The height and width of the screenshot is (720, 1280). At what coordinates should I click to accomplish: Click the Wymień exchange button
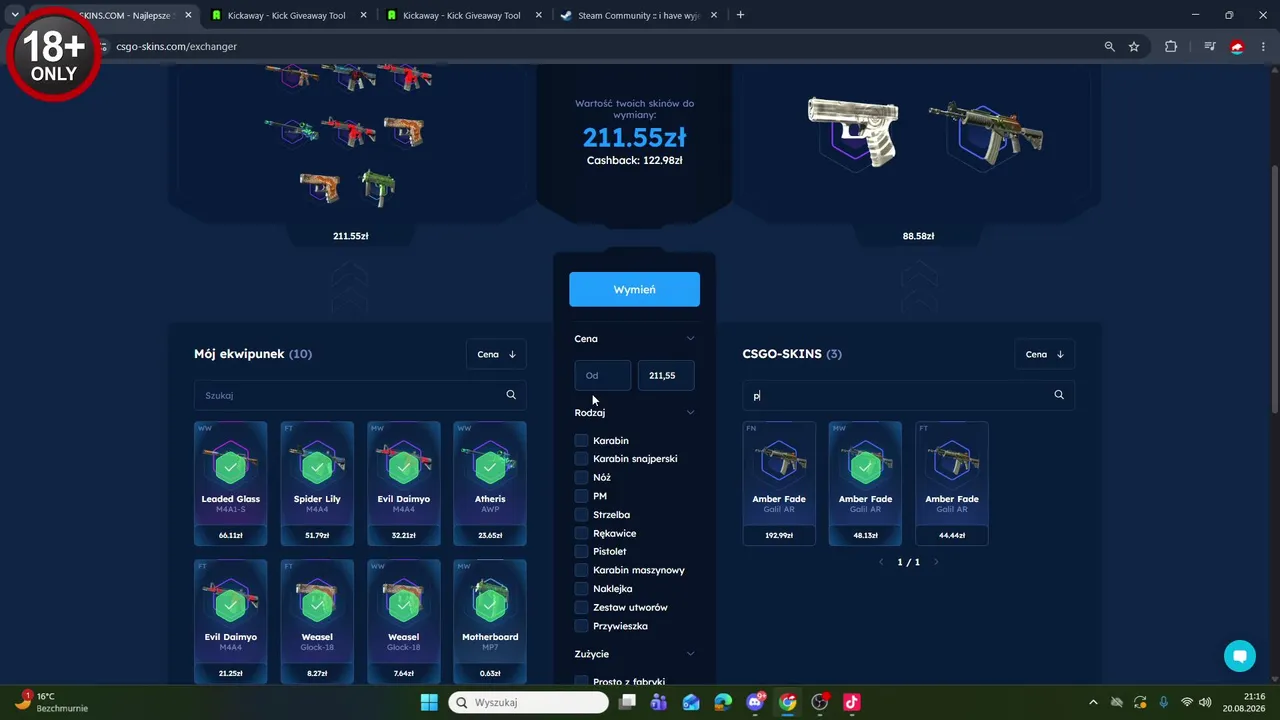point(634,289)
